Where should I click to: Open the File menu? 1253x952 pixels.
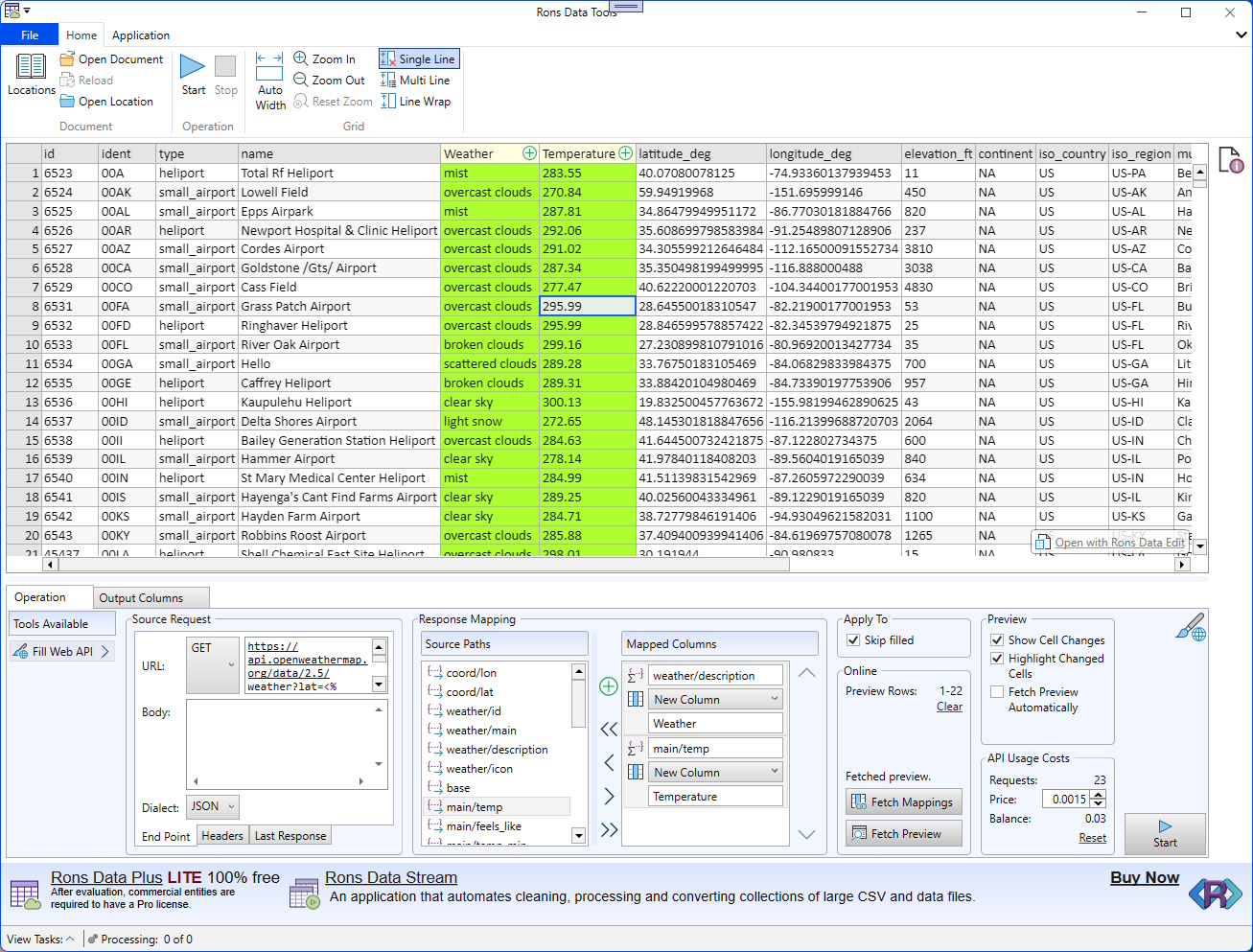[30, 35]
